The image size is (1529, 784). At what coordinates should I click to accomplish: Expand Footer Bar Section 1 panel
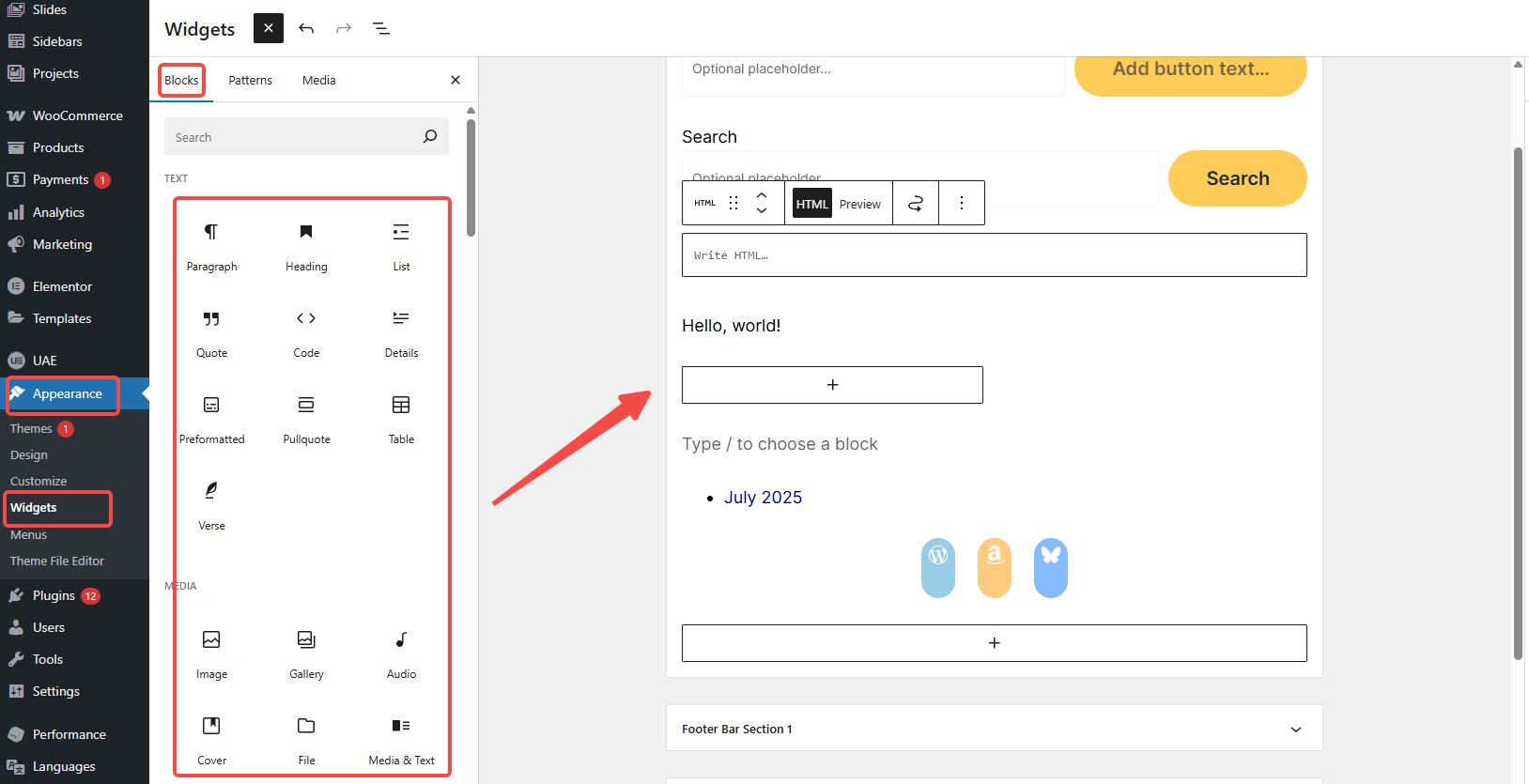tap(1295, 730)
